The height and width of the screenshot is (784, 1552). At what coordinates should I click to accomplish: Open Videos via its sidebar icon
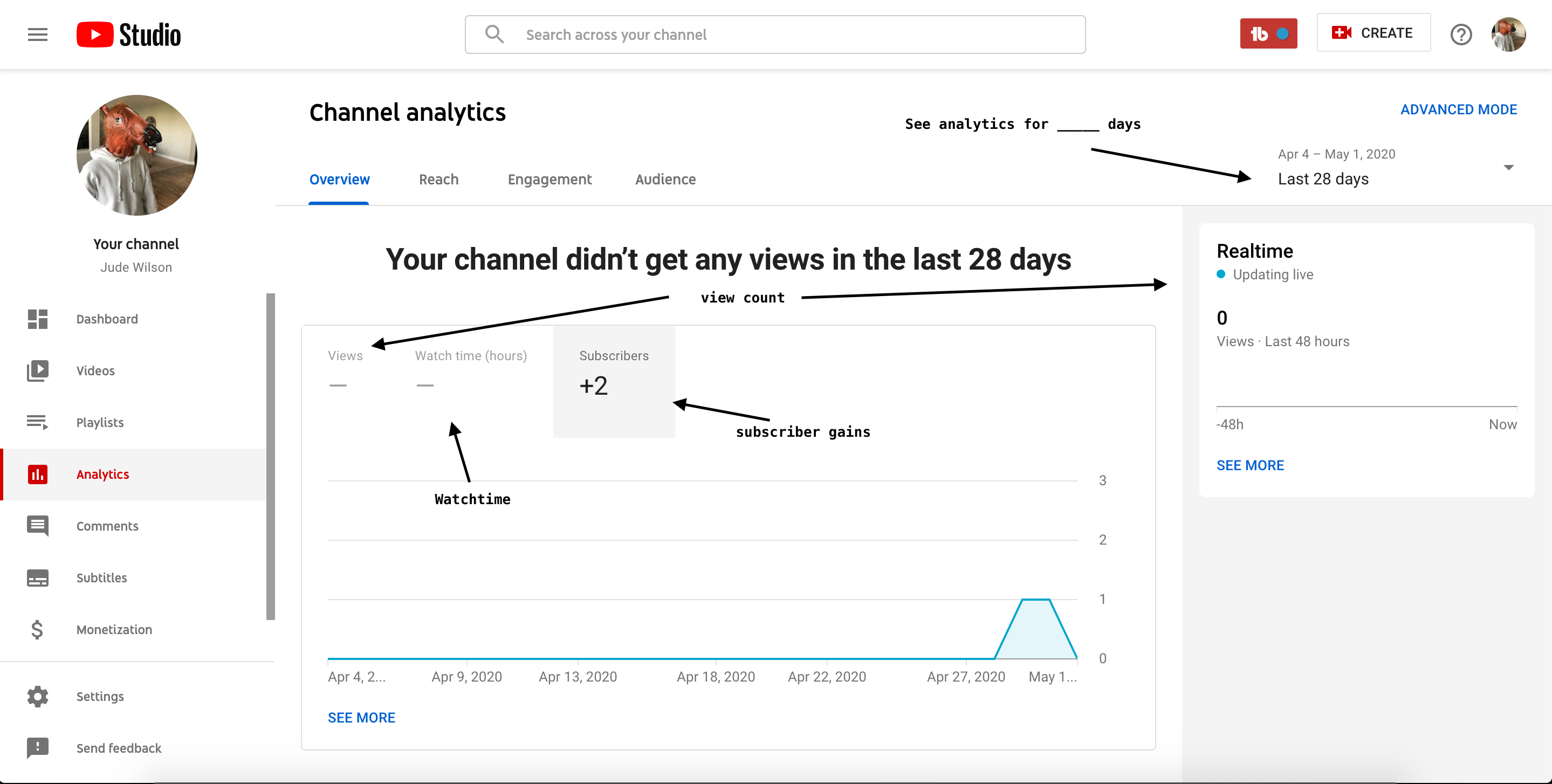(x=37, y=370)
